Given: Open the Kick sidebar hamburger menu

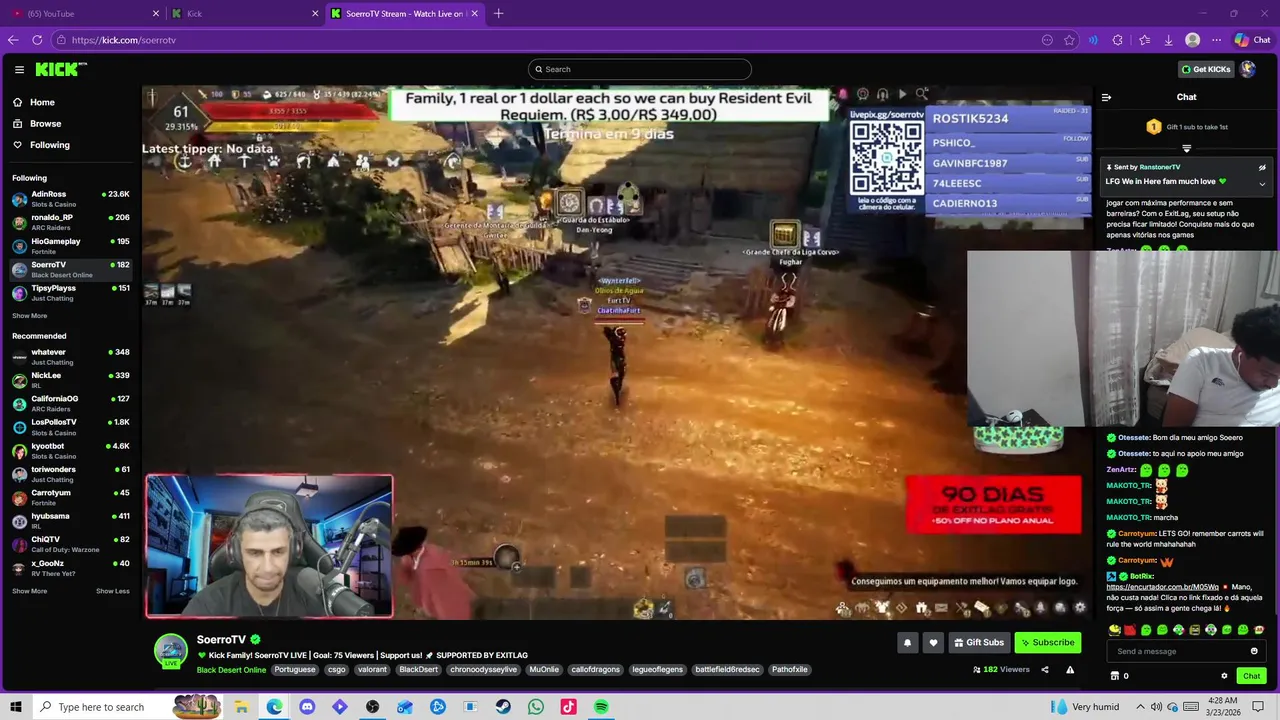Looking at the screenshot, I should click(x=19, y=69).
